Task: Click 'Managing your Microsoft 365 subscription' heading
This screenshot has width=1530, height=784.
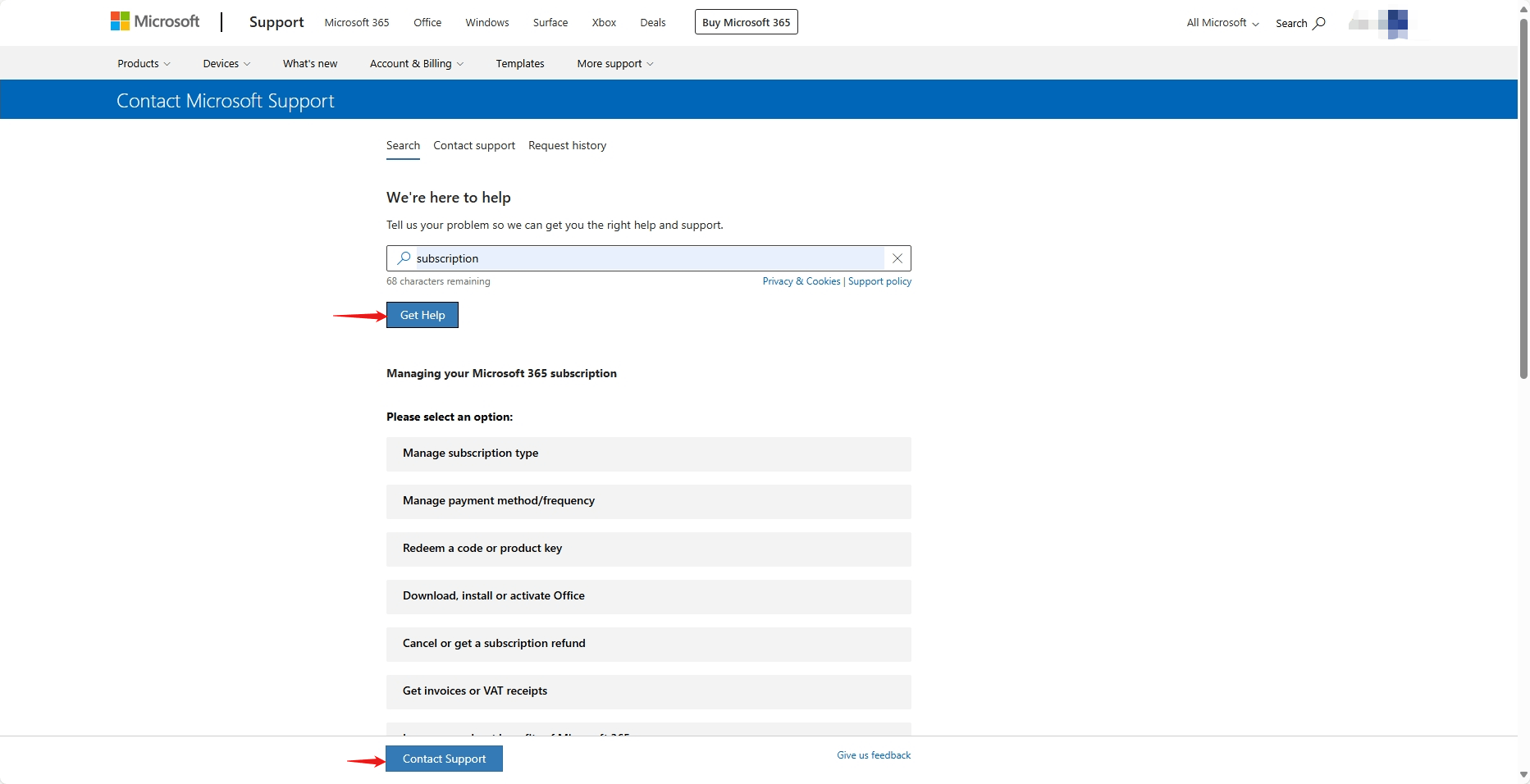Action: (501, 373)
